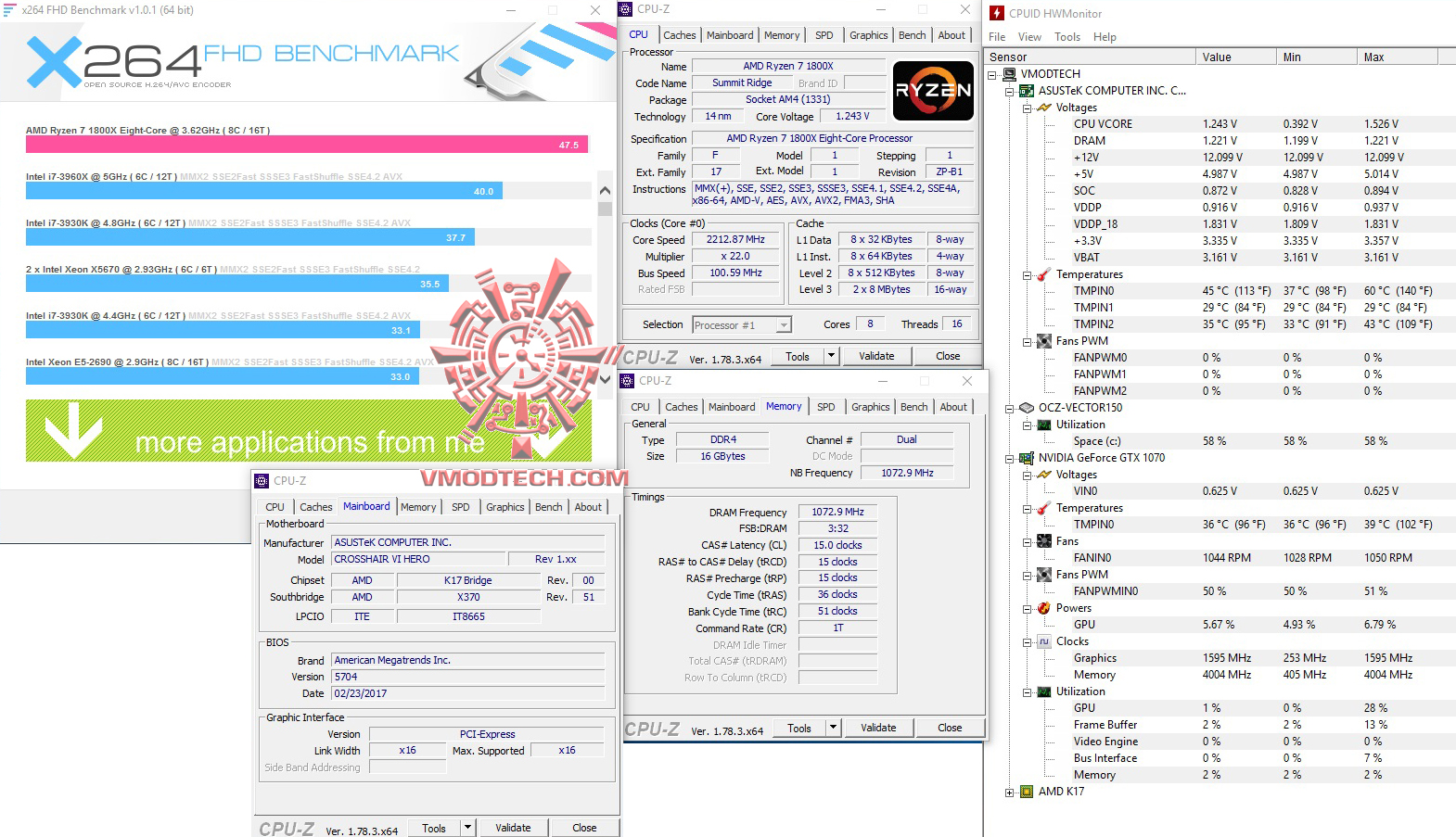Click the DRAM Frequency 1072.9 MHz field
The image size is (1456, 837).
coord(837,512)
